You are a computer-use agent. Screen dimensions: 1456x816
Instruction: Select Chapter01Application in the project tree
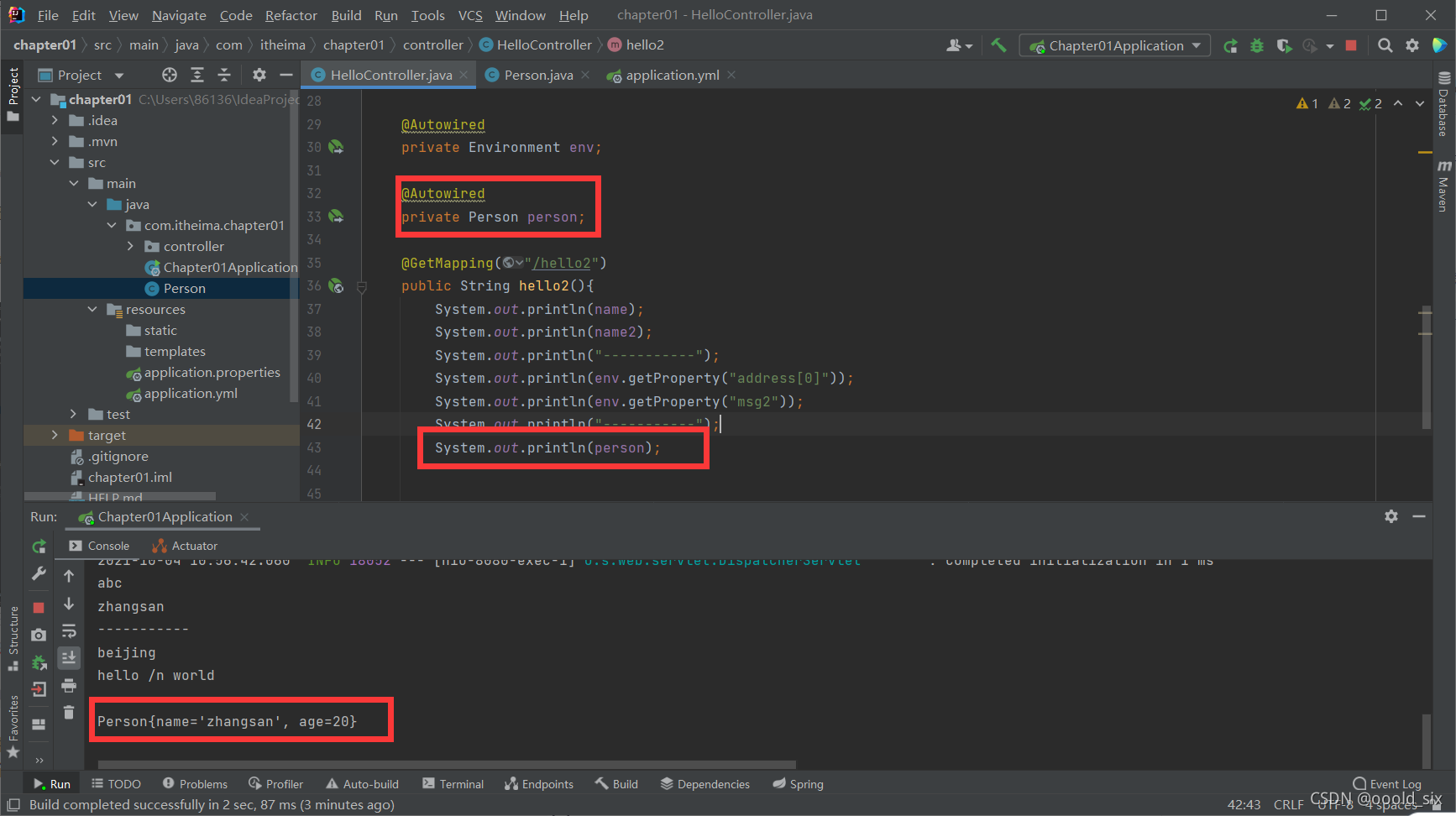(x=230, y=267)
